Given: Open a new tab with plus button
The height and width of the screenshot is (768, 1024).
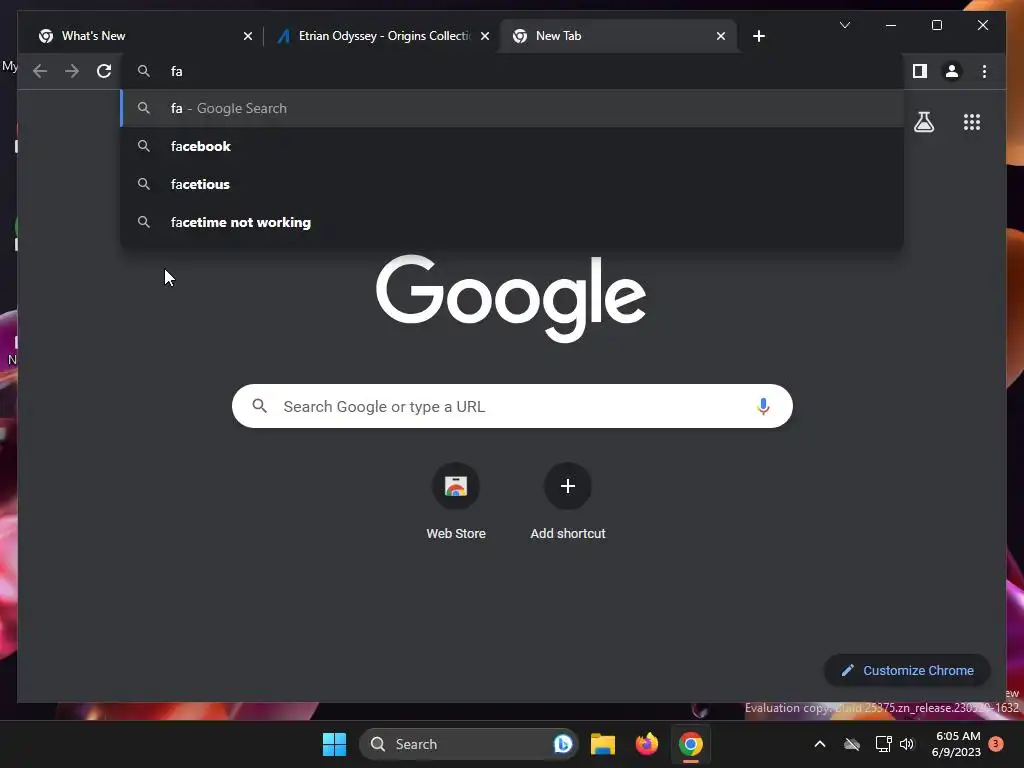Looking at the screenshot, I should [x=758, y=36].
